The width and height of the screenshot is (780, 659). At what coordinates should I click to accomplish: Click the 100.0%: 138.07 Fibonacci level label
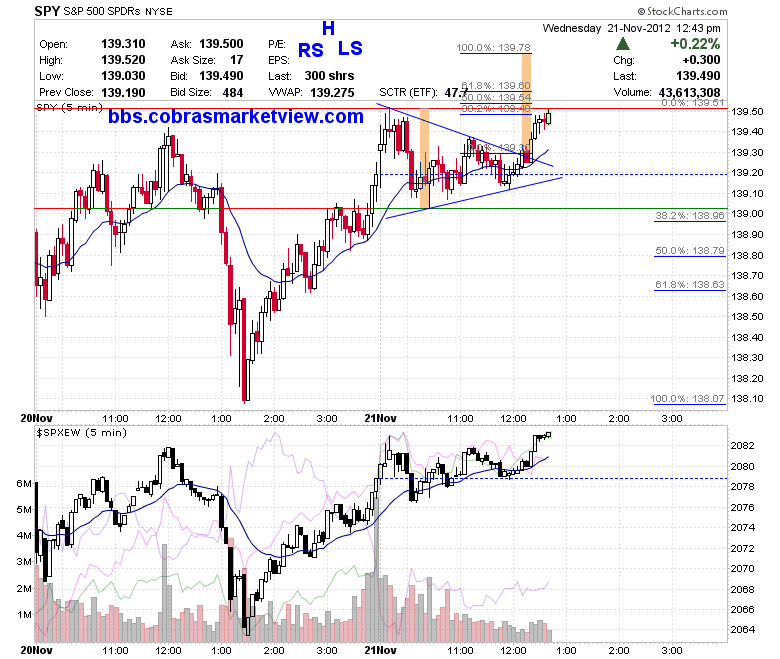click(x=687, y=398)
